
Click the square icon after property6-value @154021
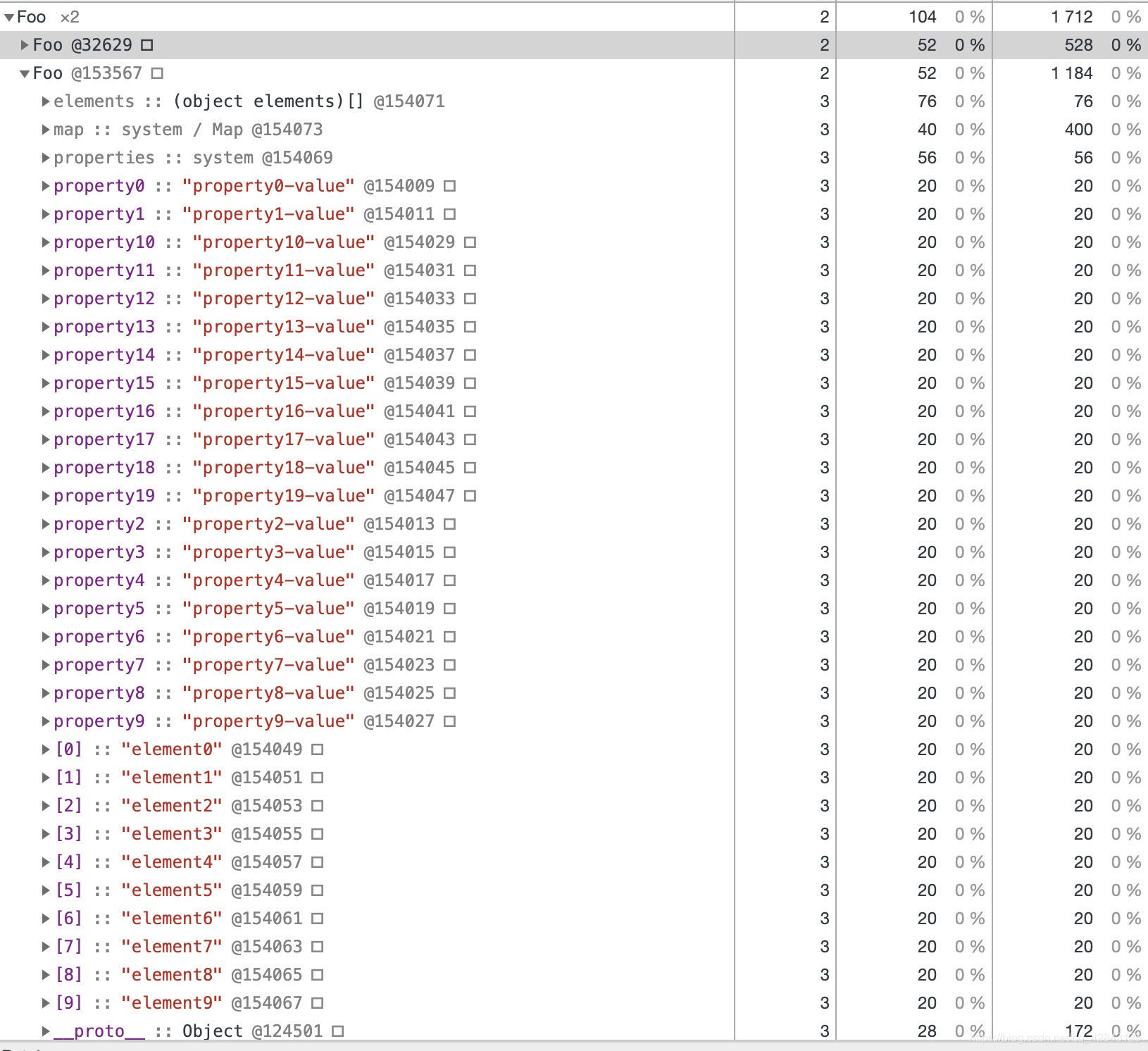[450, 637]
